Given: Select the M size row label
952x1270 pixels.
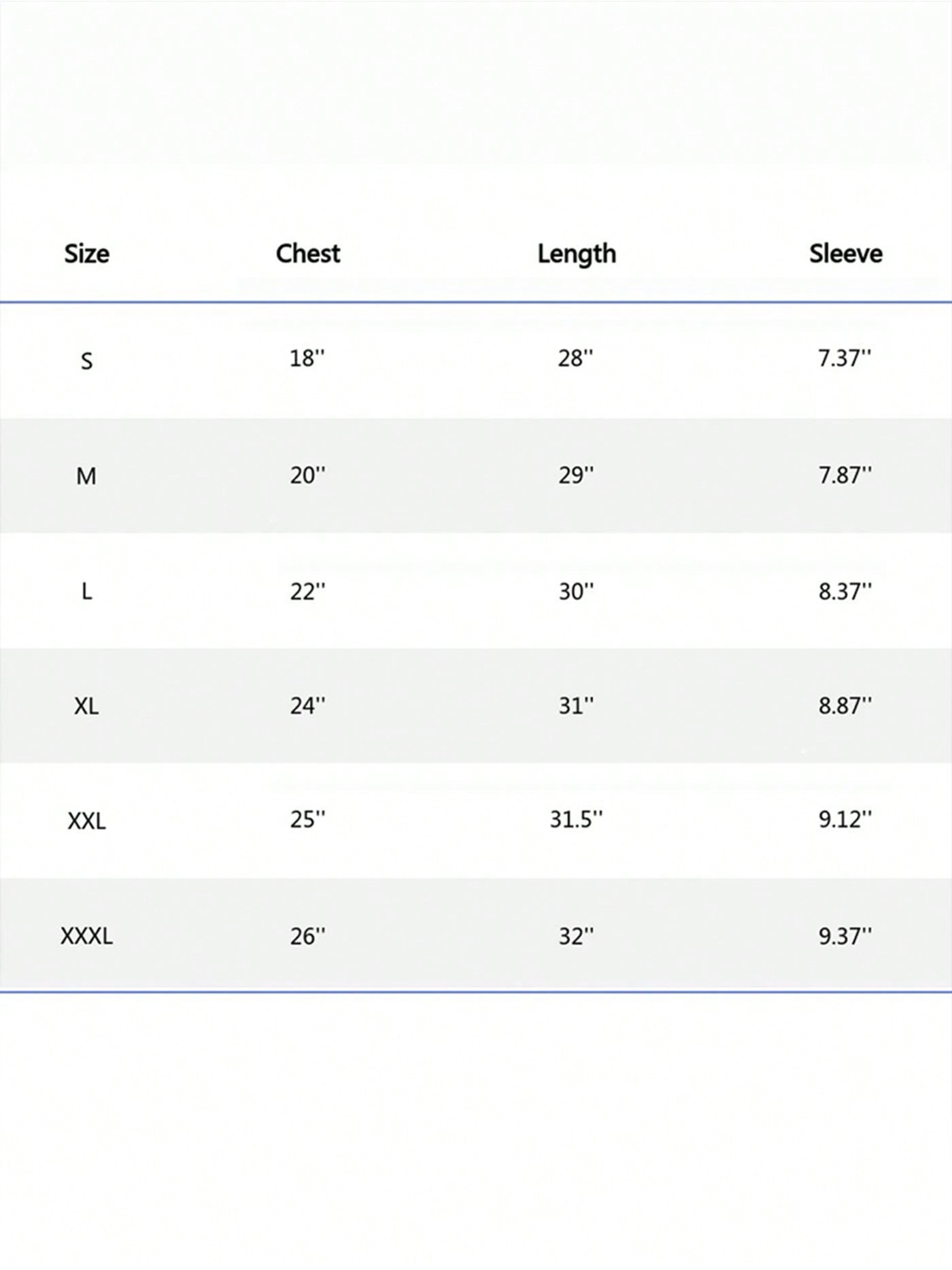Looking at the screenshot, I should (x=86, y=476).
